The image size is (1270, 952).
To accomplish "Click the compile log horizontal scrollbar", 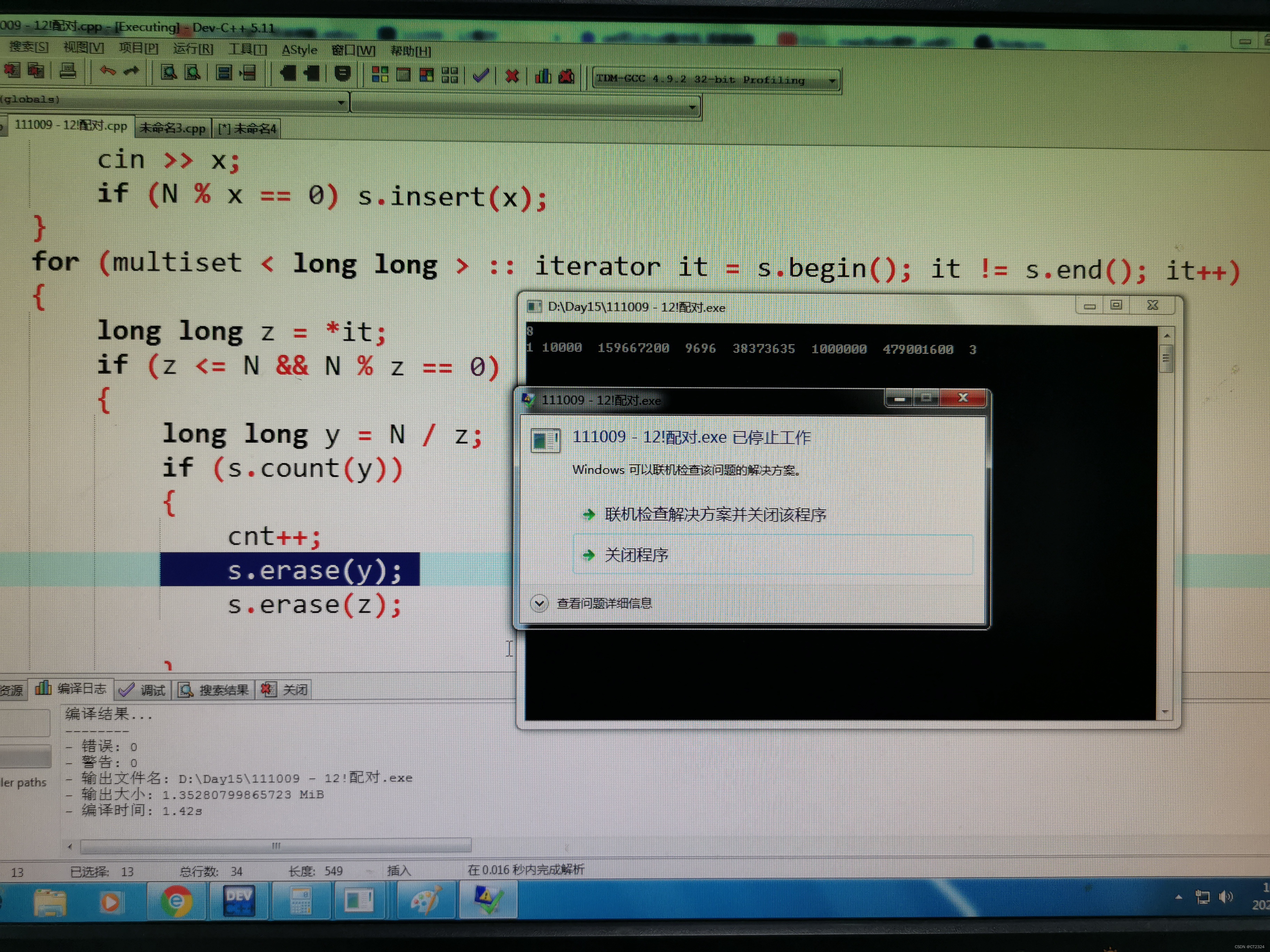I will click(276, 845).
